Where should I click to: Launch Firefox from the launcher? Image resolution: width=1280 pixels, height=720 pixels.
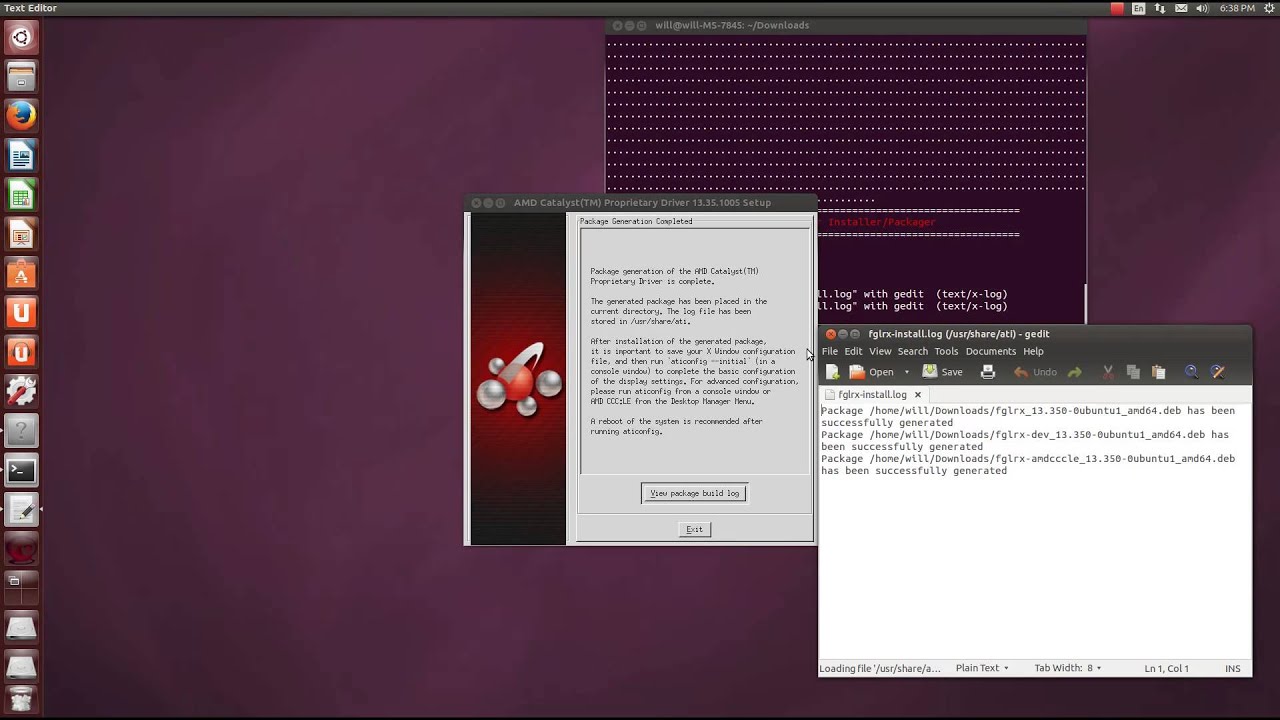tap(21, 116)
